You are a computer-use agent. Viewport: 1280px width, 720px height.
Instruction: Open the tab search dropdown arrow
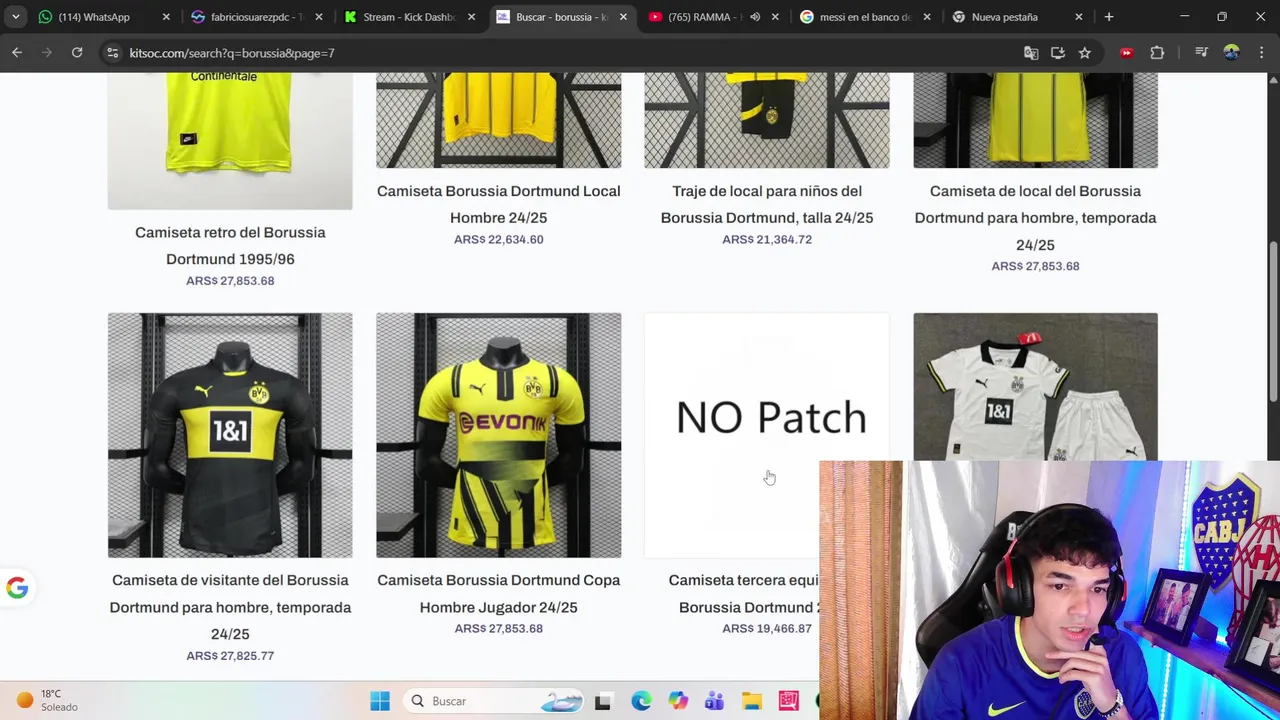(x=15, y=17)
